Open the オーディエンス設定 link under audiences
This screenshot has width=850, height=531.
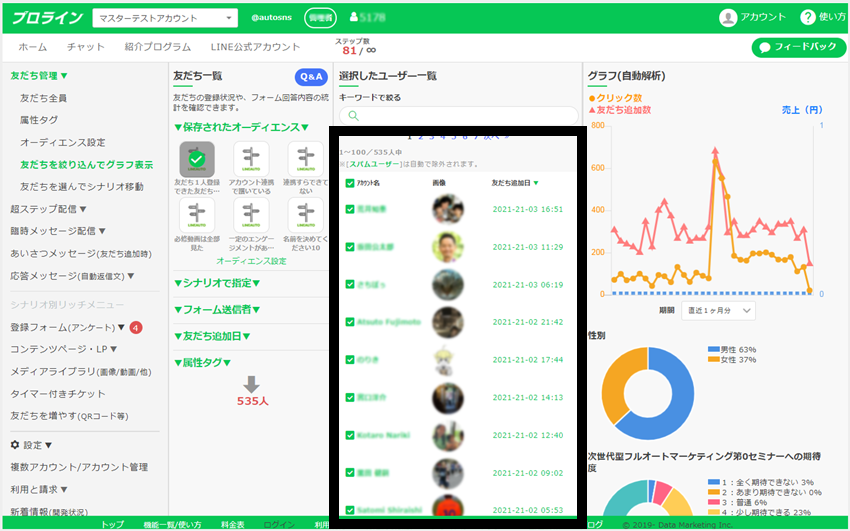click(251, 260)
